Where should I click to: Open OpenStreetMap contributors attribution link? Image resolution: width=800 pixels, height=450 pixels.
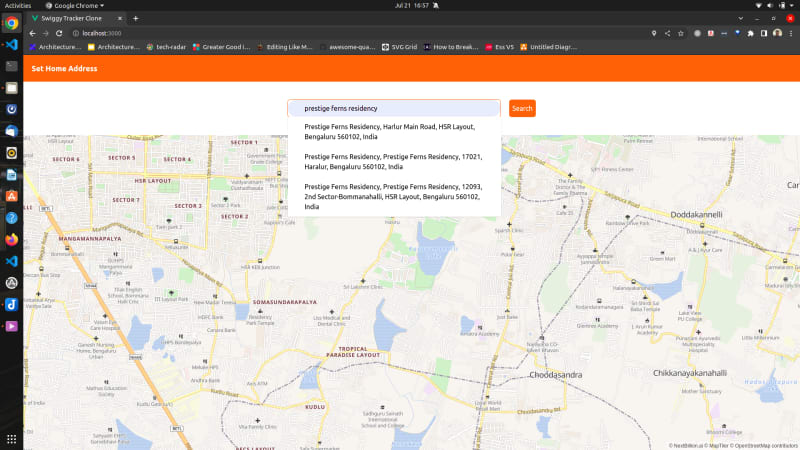click(764, 445)
